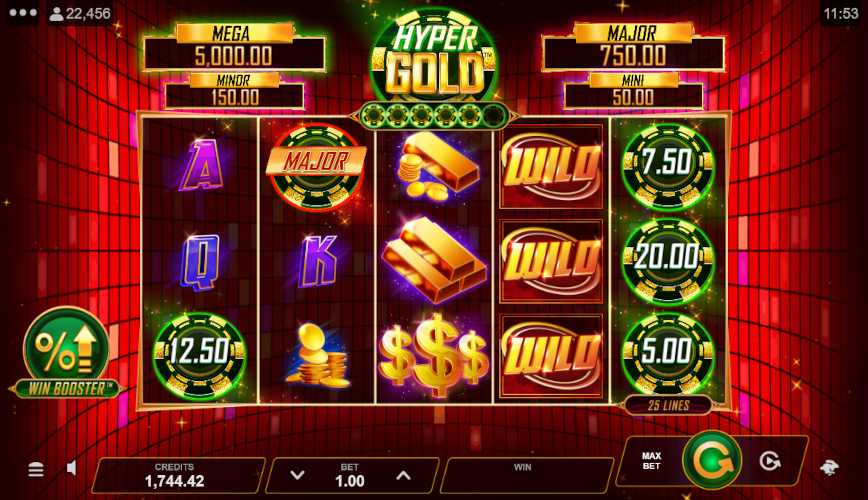The height and width of the screenshot is (500, 868).
Task: Open the hamburger menu
Action: pos(36,470)
